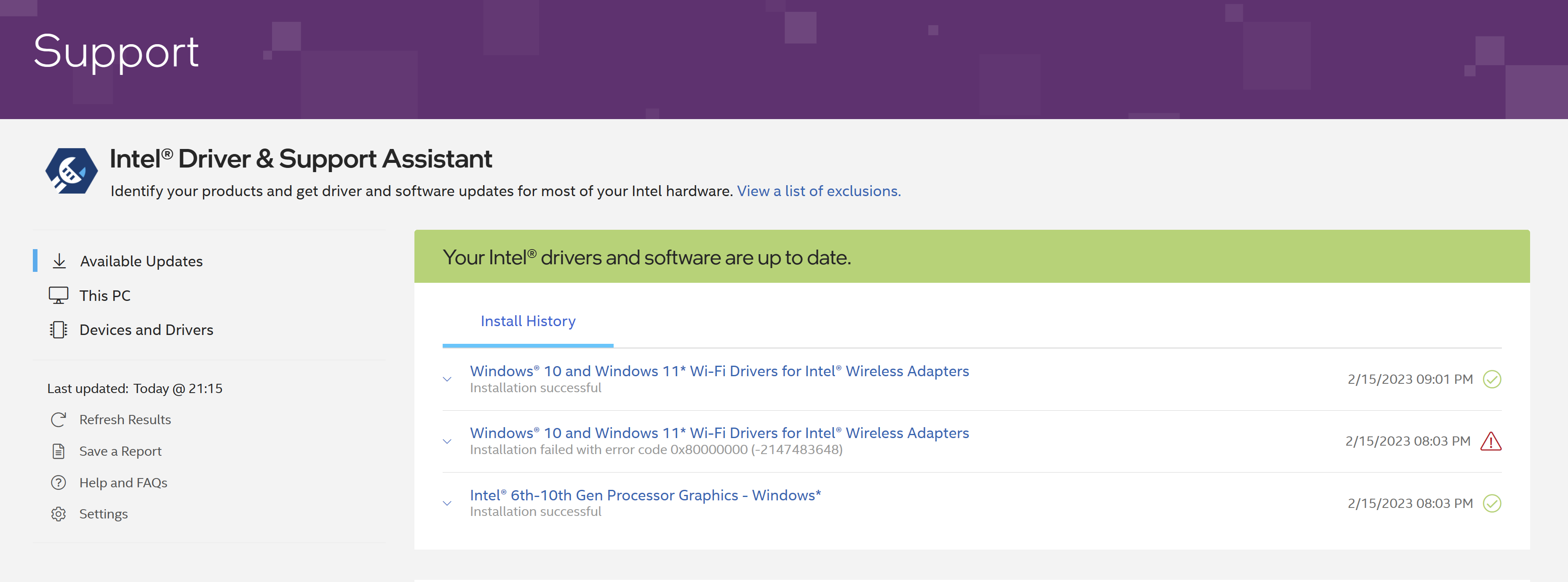This screenshot has width=1568, height=582.
Task: Expand the failed Wi-Fi Drivers install entry
Action: (447, 441)
